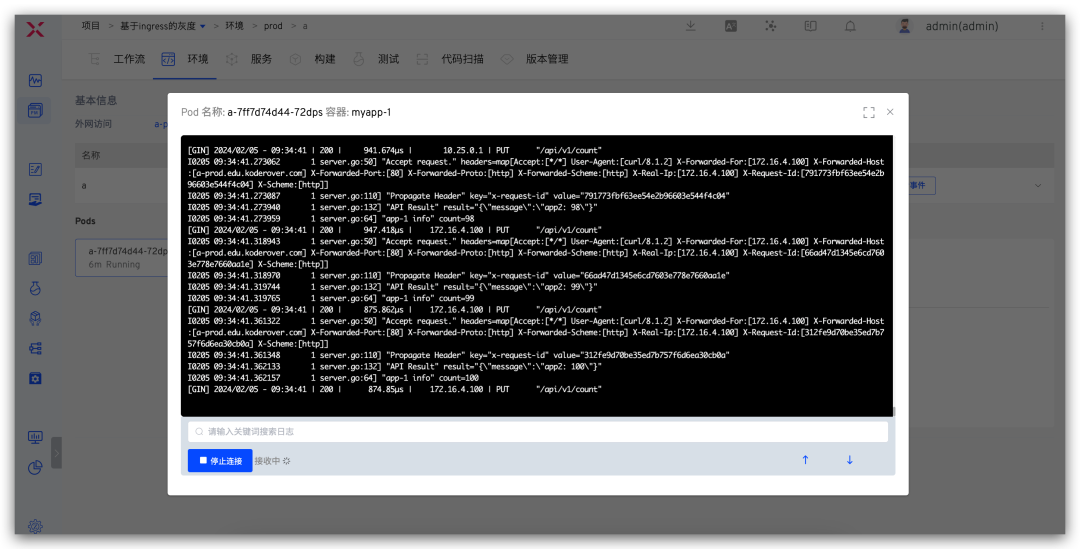This screenshot has height=549, width=1080.
Task: Click the prod breadcrumb
Action: click(273, 26)
